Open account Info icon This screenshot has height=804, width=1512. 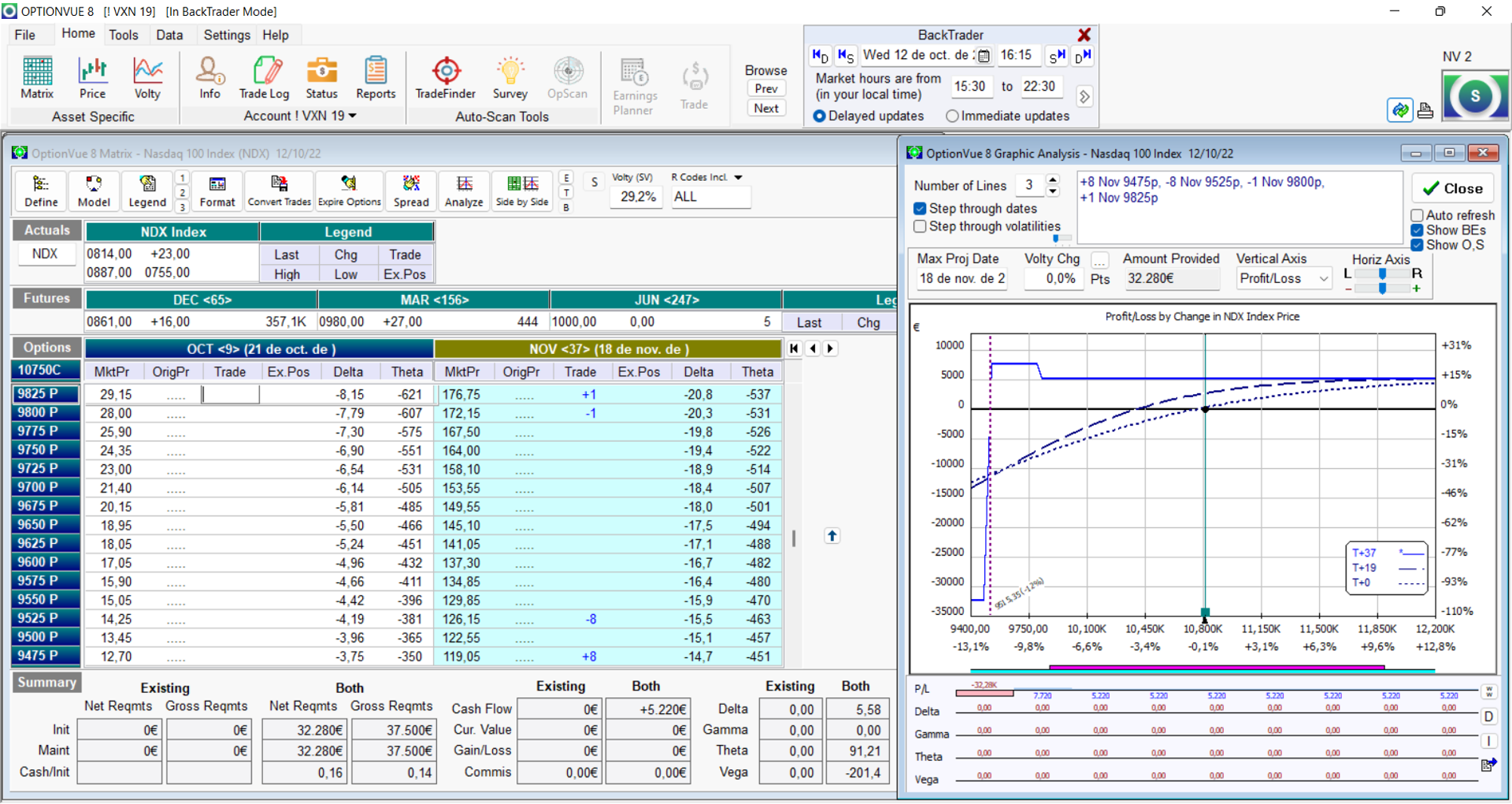tap(209, 78)
